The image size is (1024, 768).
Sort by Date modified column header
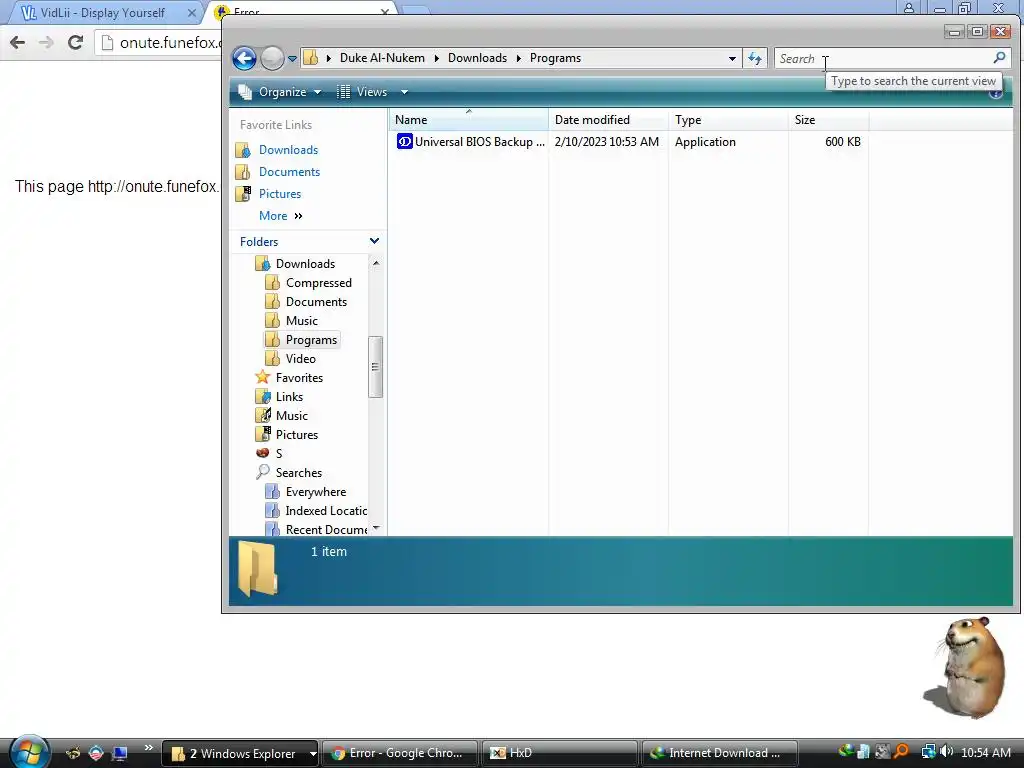(x=608, y=120)
